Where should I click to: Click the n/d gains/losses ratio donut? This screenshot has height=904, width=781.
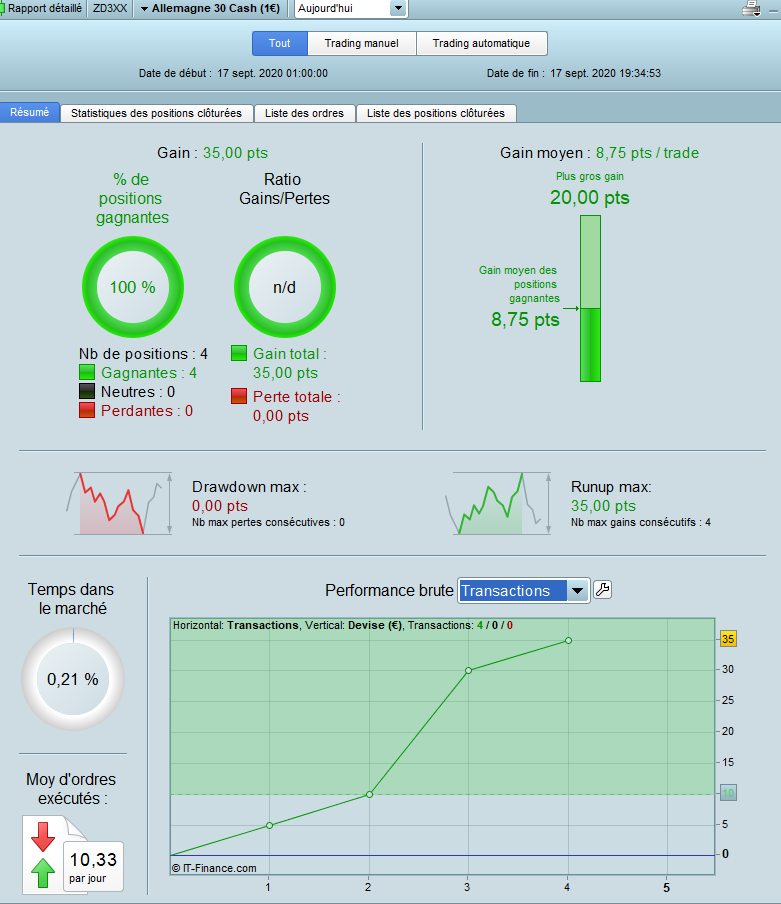click(285, 287)
